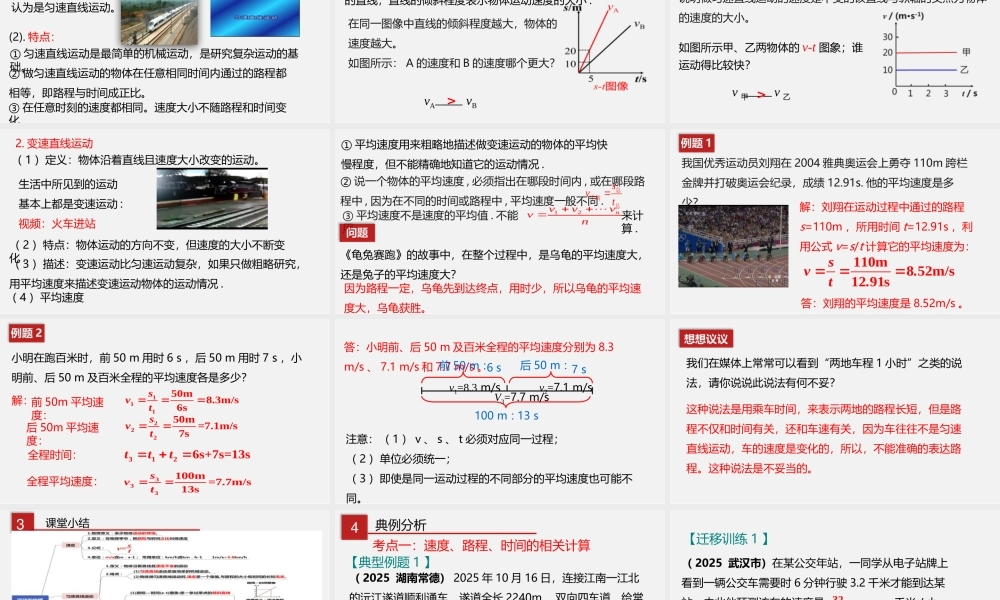Screen dimensions: 1000x600
Task: Click the s-t图像 graph
Action: point(606,47)
